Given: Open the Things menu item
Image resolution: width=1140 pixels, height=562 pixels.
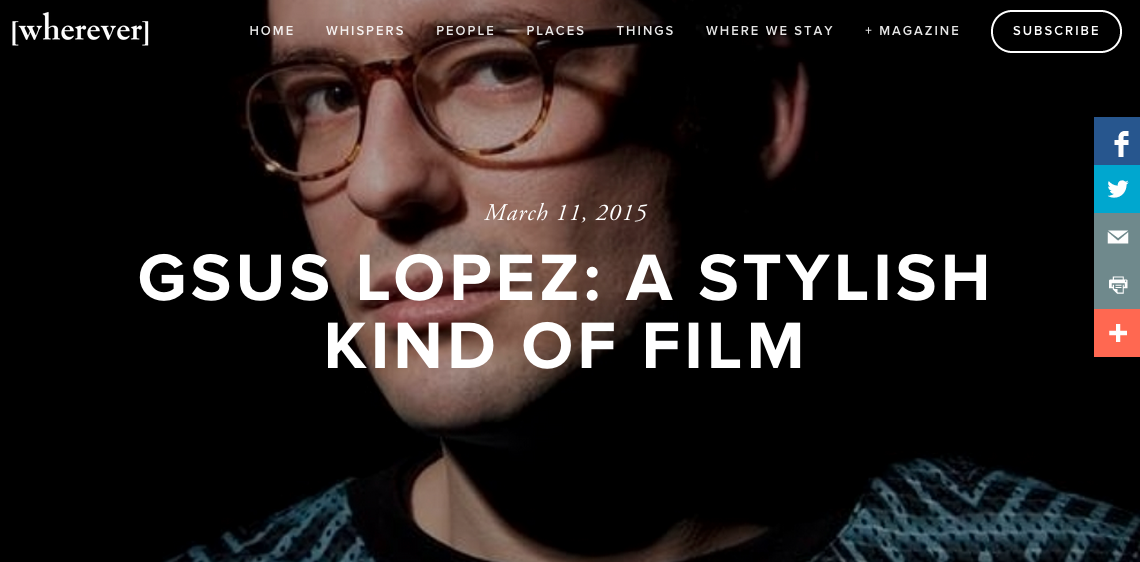Looking at the screenshot, I should [x=646, y=31].
